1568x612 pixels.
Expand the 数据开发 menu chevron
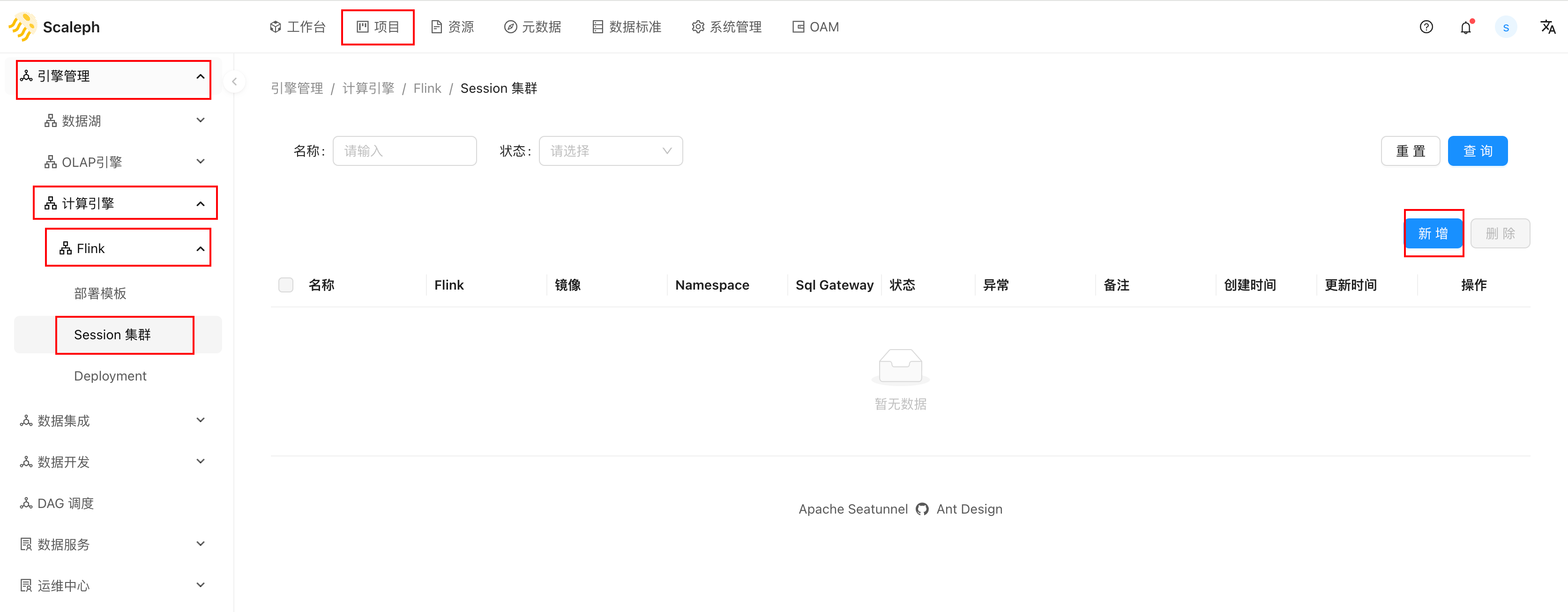click(x=200, y=462)
